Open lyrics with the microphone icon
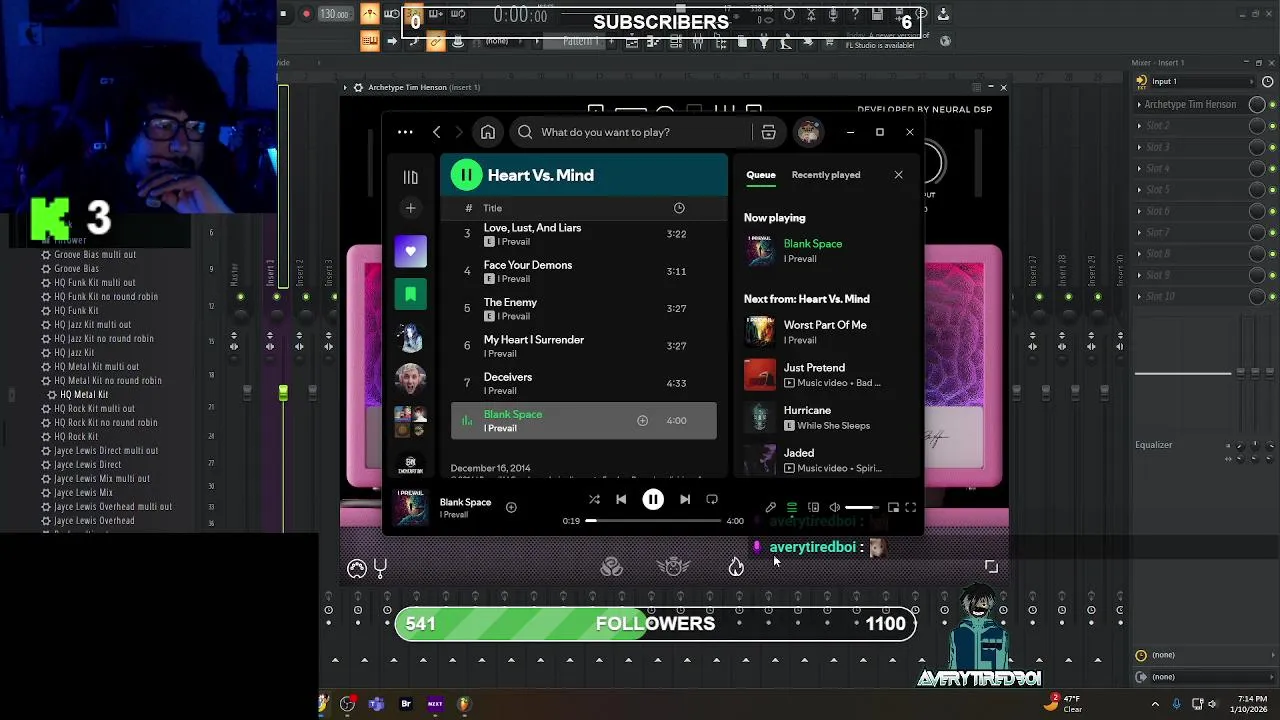The width and height of the screenshot is (1280, 720). pyautogui.click(x=770, y=508)
